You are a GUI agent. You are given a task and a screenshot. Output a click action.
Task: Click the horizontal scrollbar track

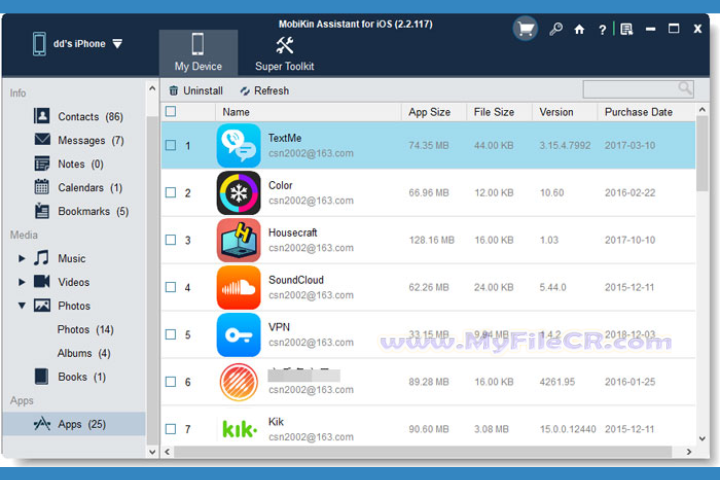point(422,452)
